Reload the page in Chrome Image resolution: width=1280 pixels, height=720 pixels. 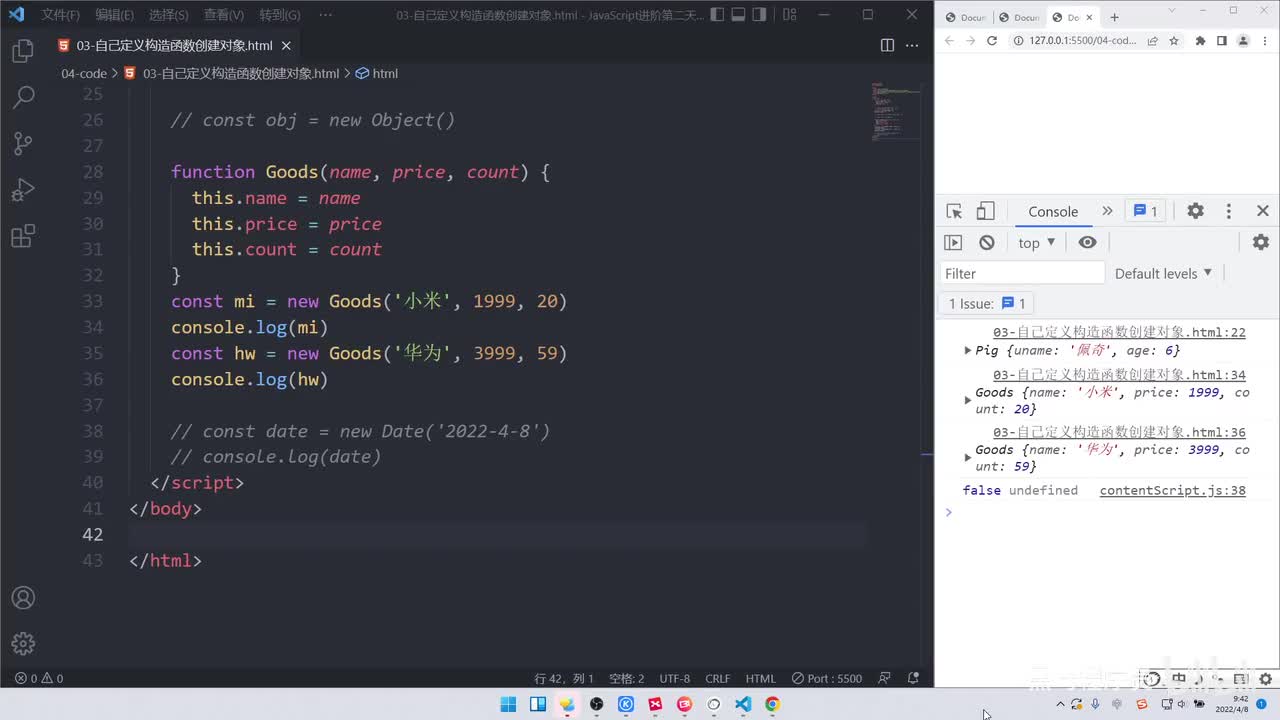(x=992, y=41)
